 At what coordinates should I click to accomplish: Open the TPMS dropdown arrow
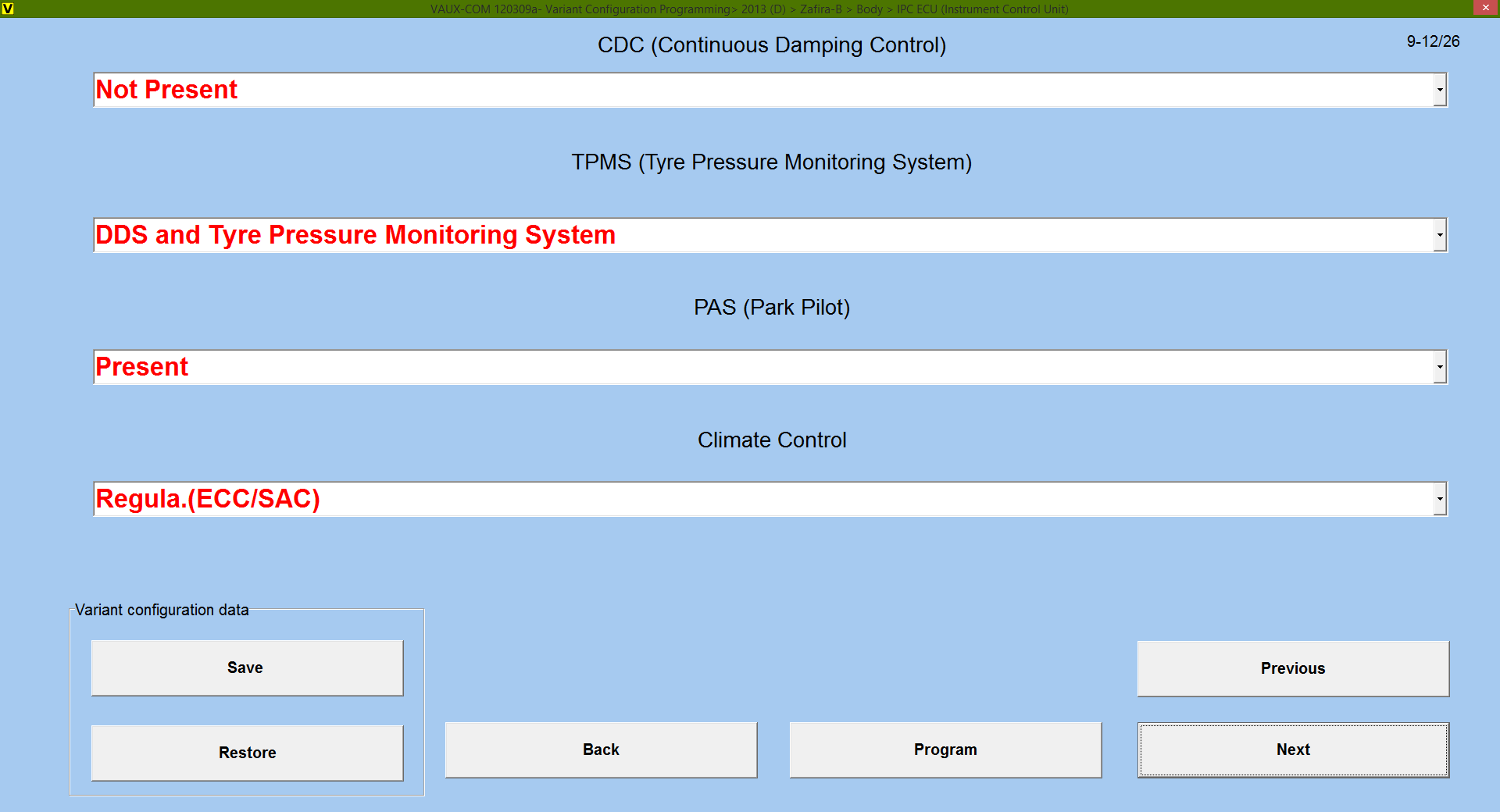click(x=1439, y=235)
